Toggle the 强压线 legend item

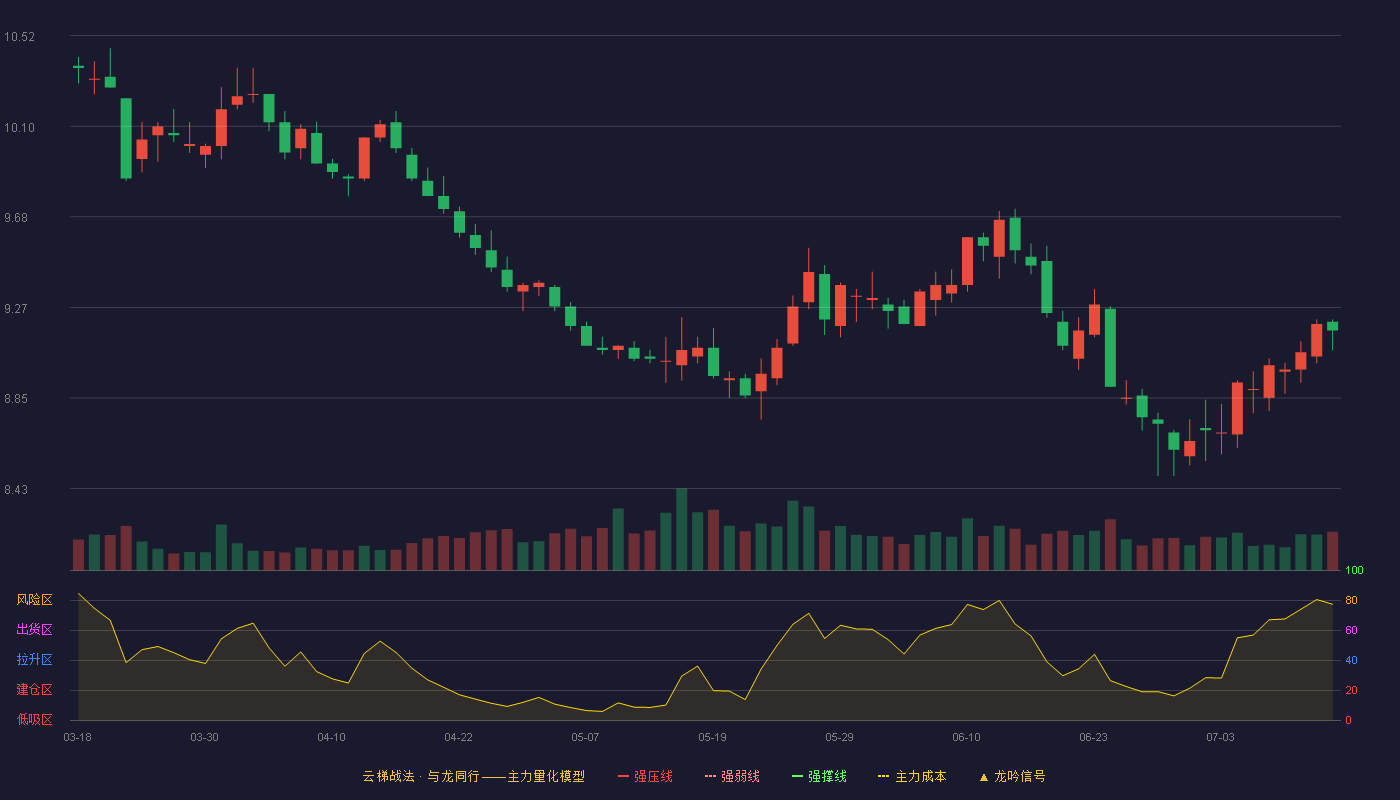[x=645, y=776]
